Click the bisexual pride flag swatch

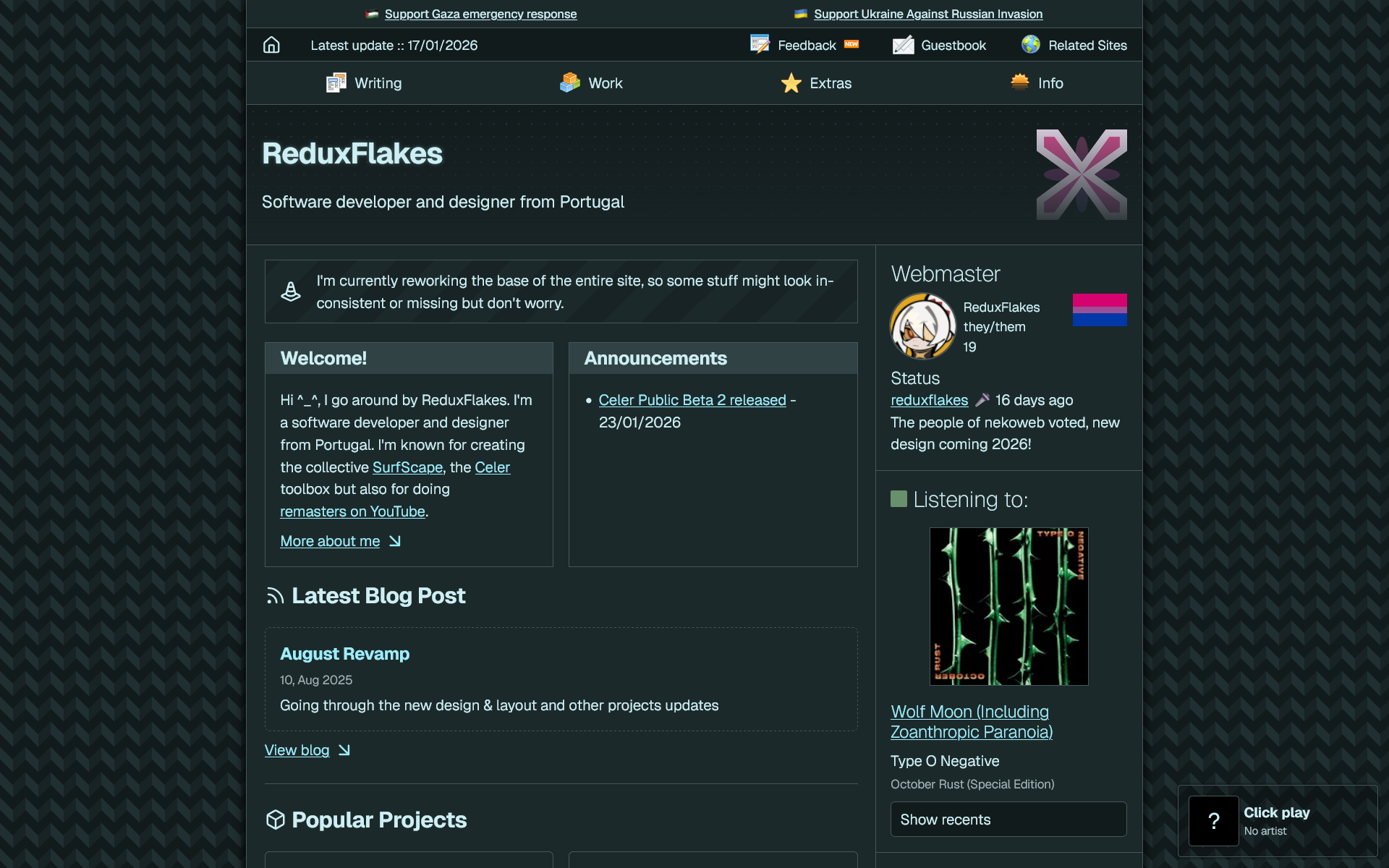tap(1099, 310)
